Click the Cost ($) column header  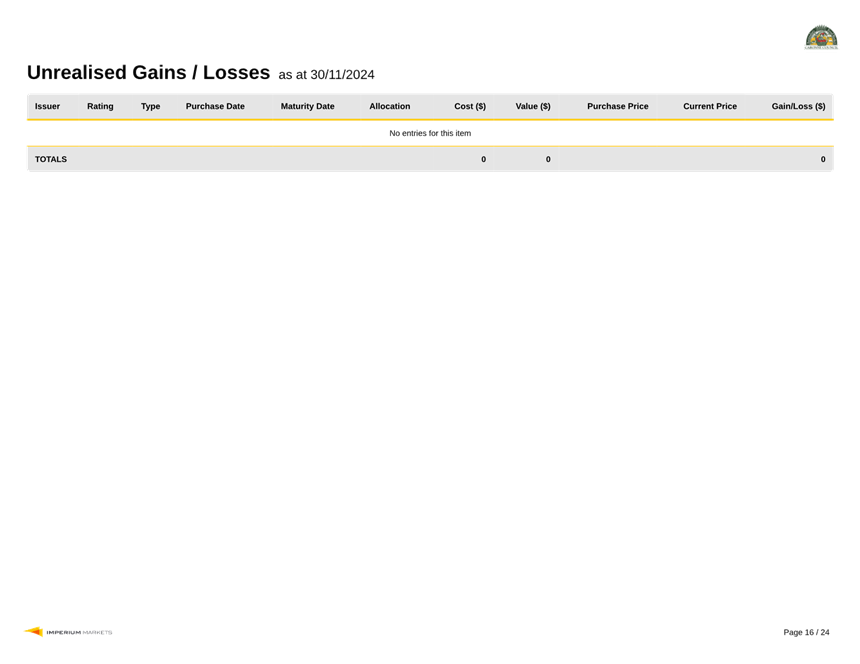point(470,106)
